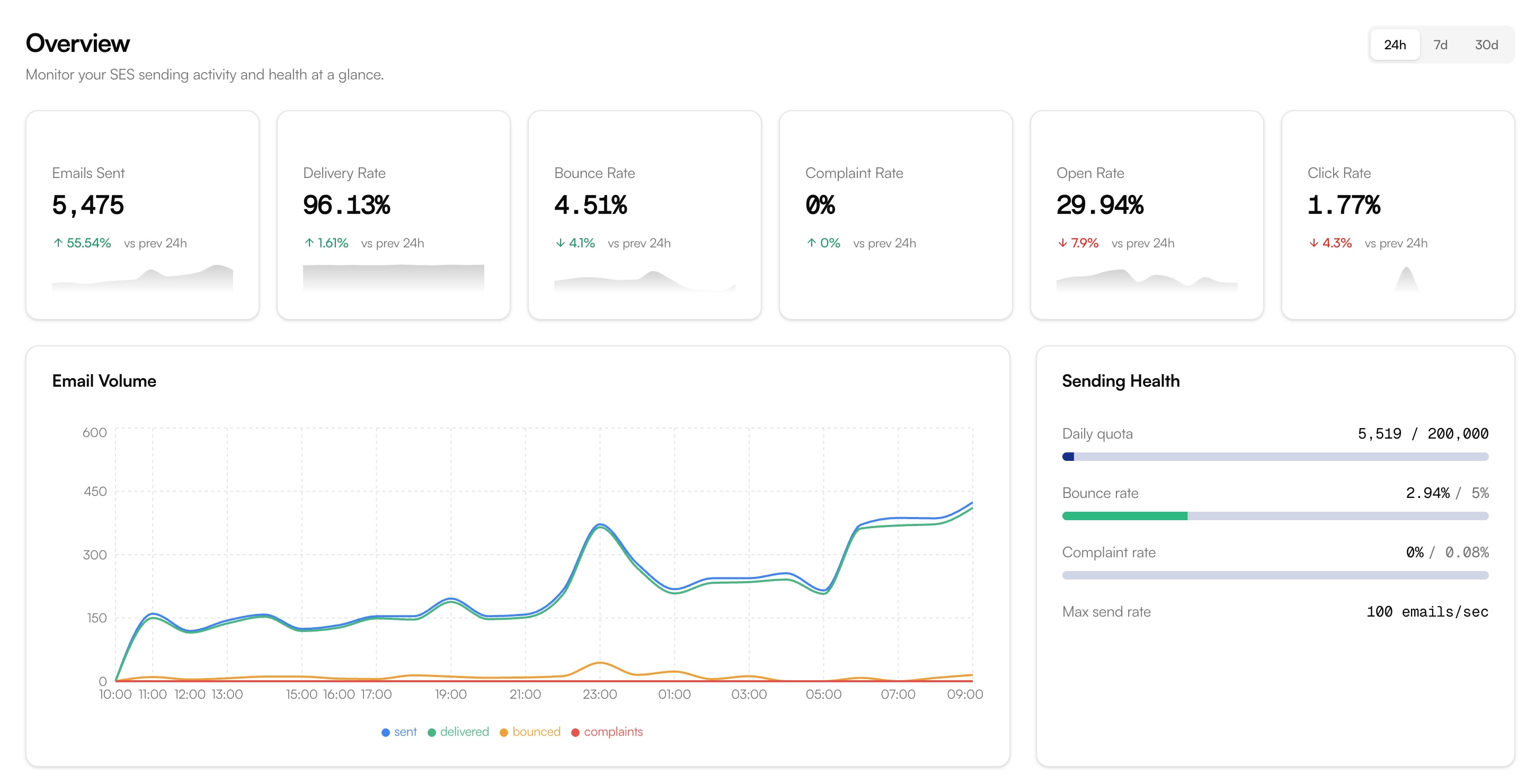
Task: Click the 09:00 axis label
Action: tap(964, 694)
